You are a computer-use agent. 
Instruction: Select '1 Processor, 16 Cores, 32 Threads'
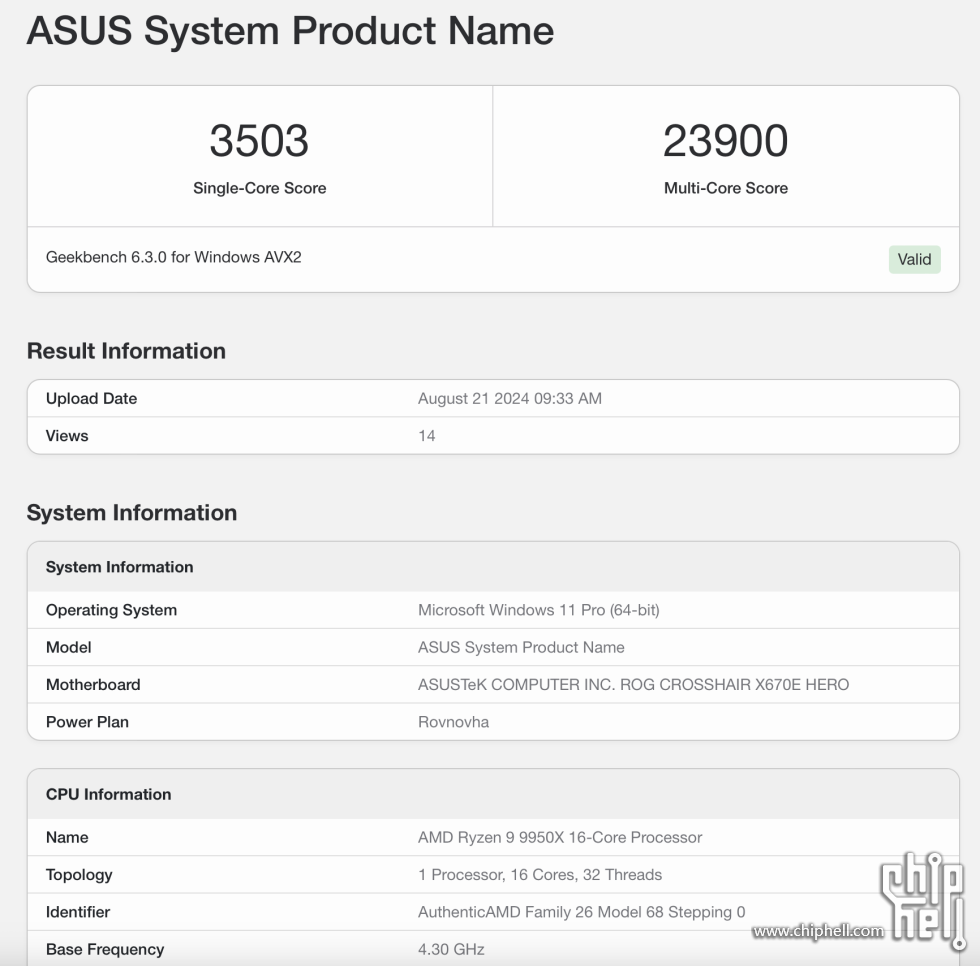(540, 875)
